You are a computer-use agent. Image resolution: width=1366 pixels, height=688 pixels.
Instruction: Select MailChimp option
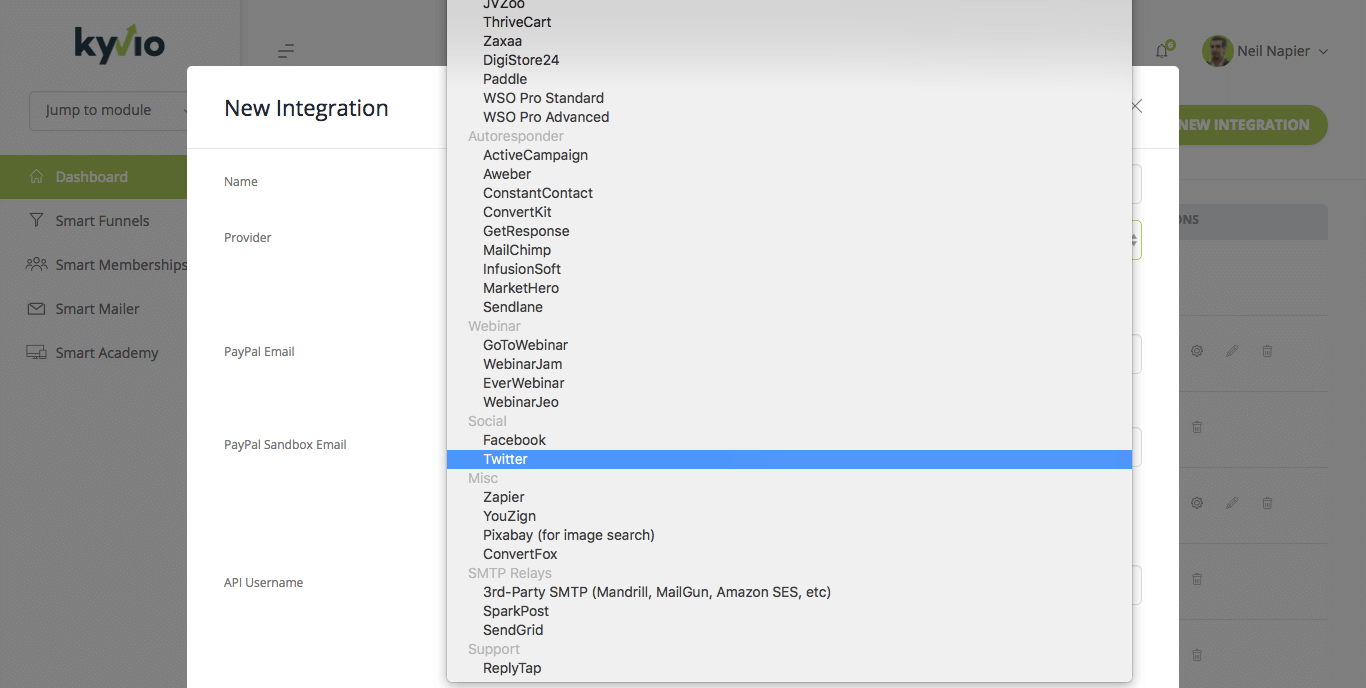789,250
